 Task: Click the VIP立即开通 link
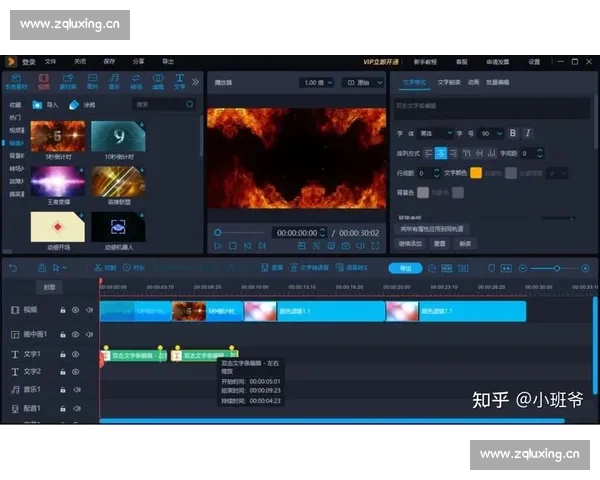pyautogui.click(x=381, y=62)
